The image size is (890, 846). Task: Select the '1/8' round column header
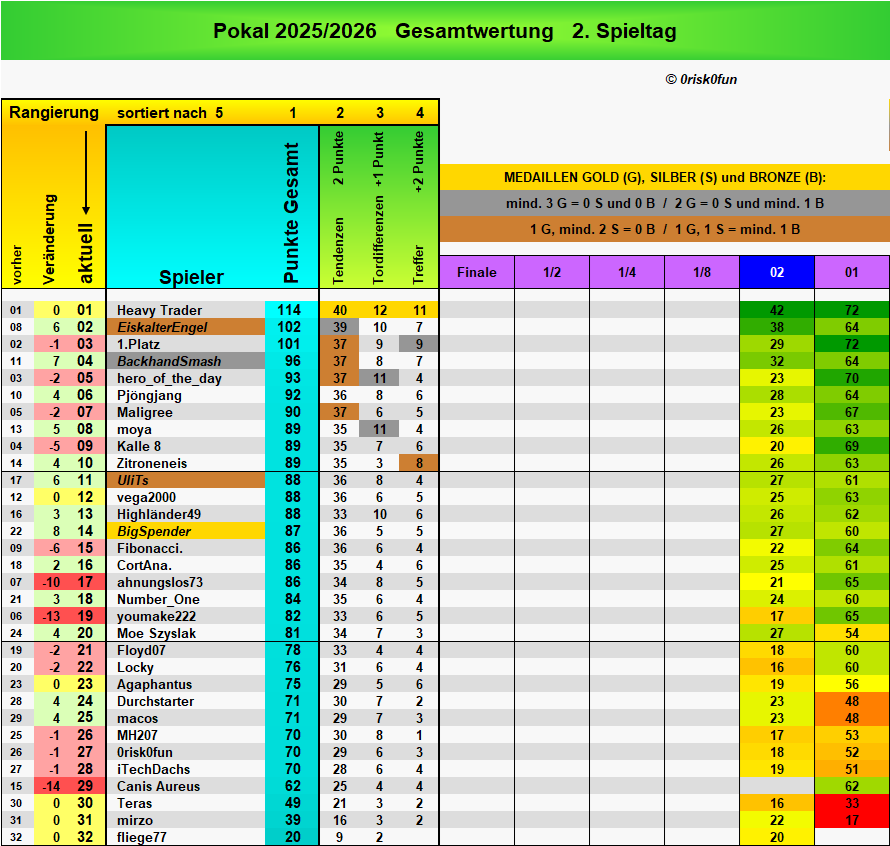click(701, 272)
